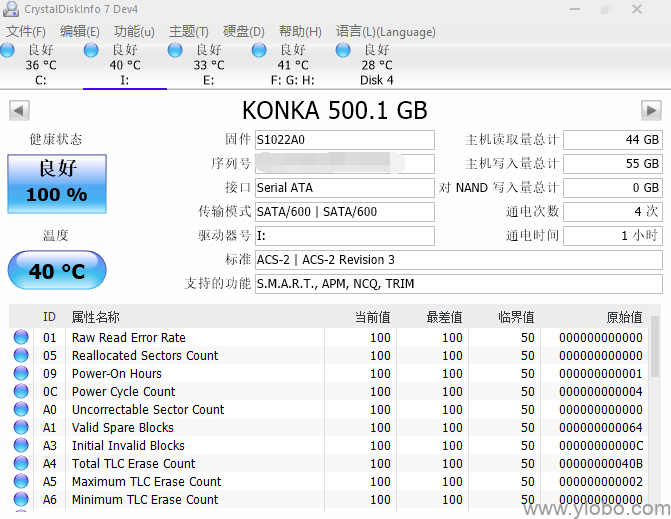671x519 pixels.
Task: Click the status orb for Maximum TLC Erase Count
Action: [x=21, y=481]
